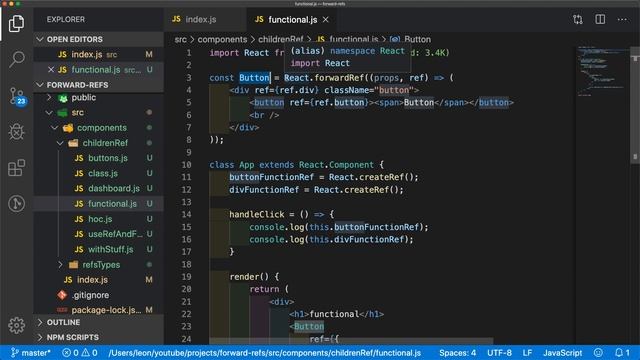This screenshot has width=640, height=360.
Task: Click divFunctionRef on line 12
Action: 264,190
